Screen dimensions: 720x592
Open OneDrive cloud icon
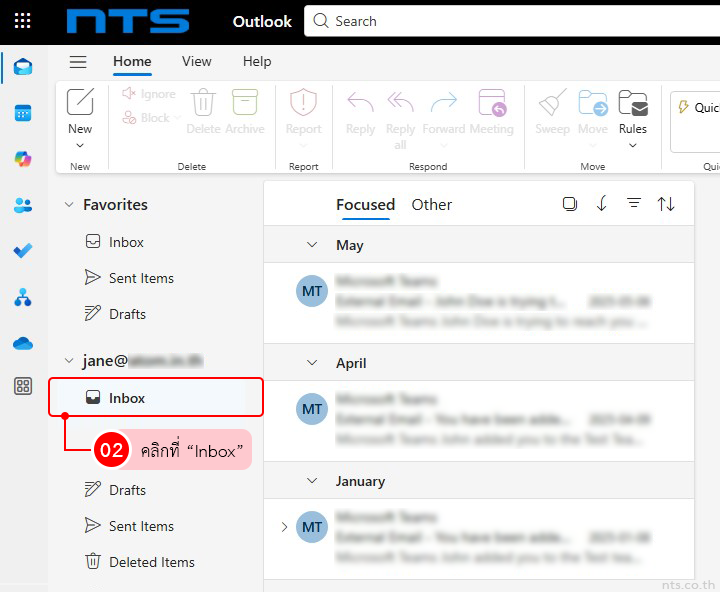(x=23, y=343)
